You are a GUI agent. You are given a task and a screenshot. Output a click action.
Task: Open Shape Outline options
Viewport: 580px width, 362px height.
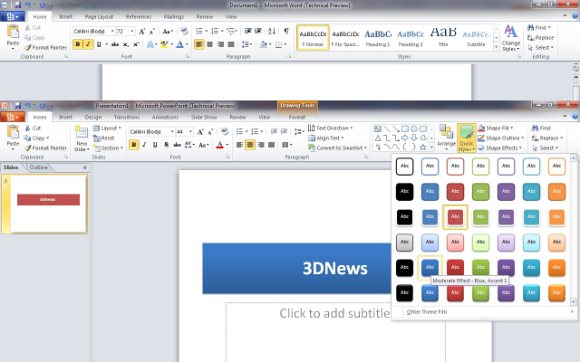501,138
